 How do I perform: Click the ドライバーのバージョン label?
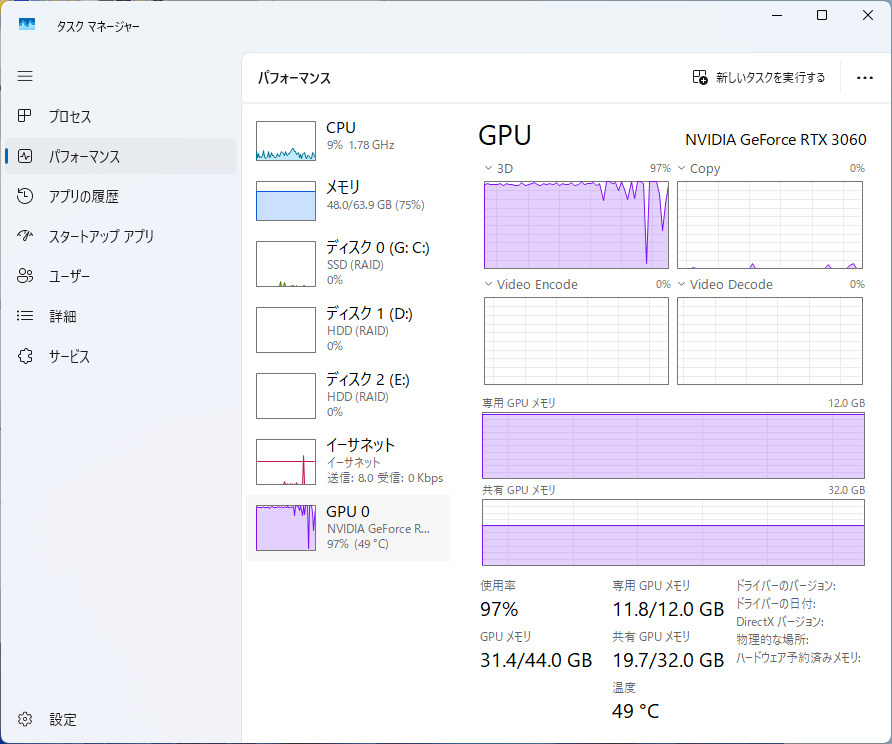point(786,585)
